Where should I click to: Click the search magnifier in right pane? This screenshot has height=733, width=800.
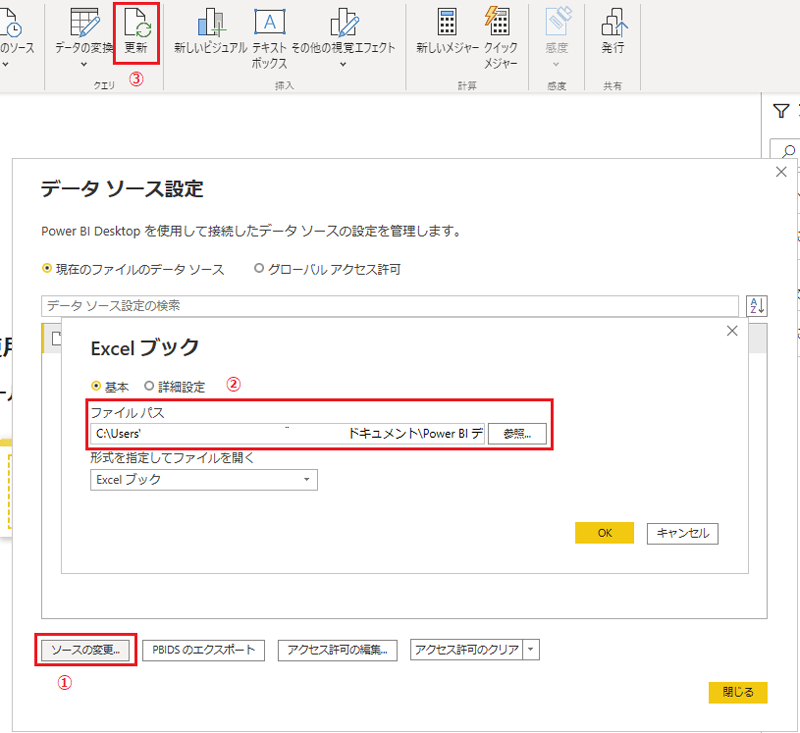tap(788, 151)
